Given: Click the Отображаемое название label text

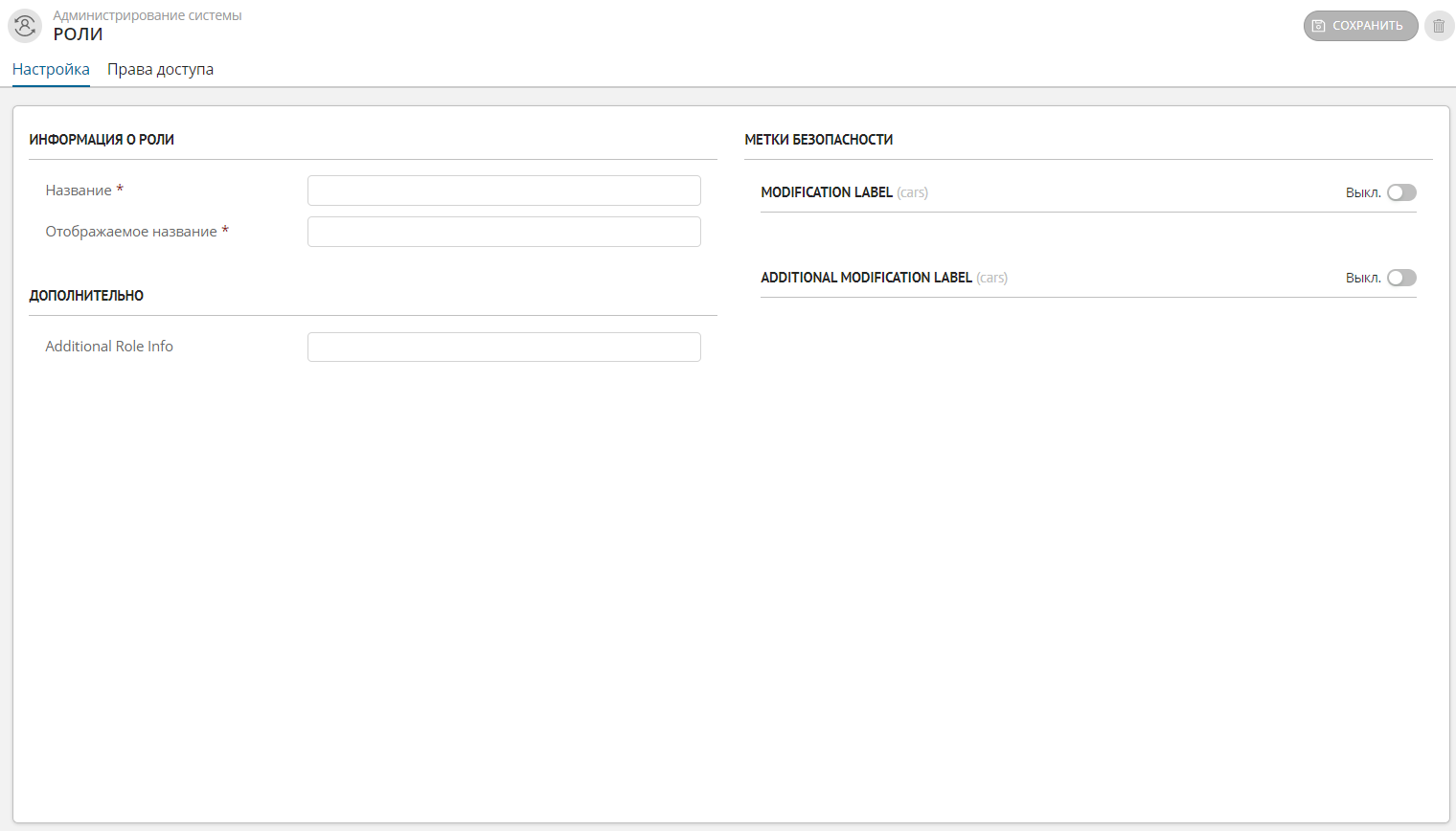Looking at the screenshot, I should [x=131, y=232].
